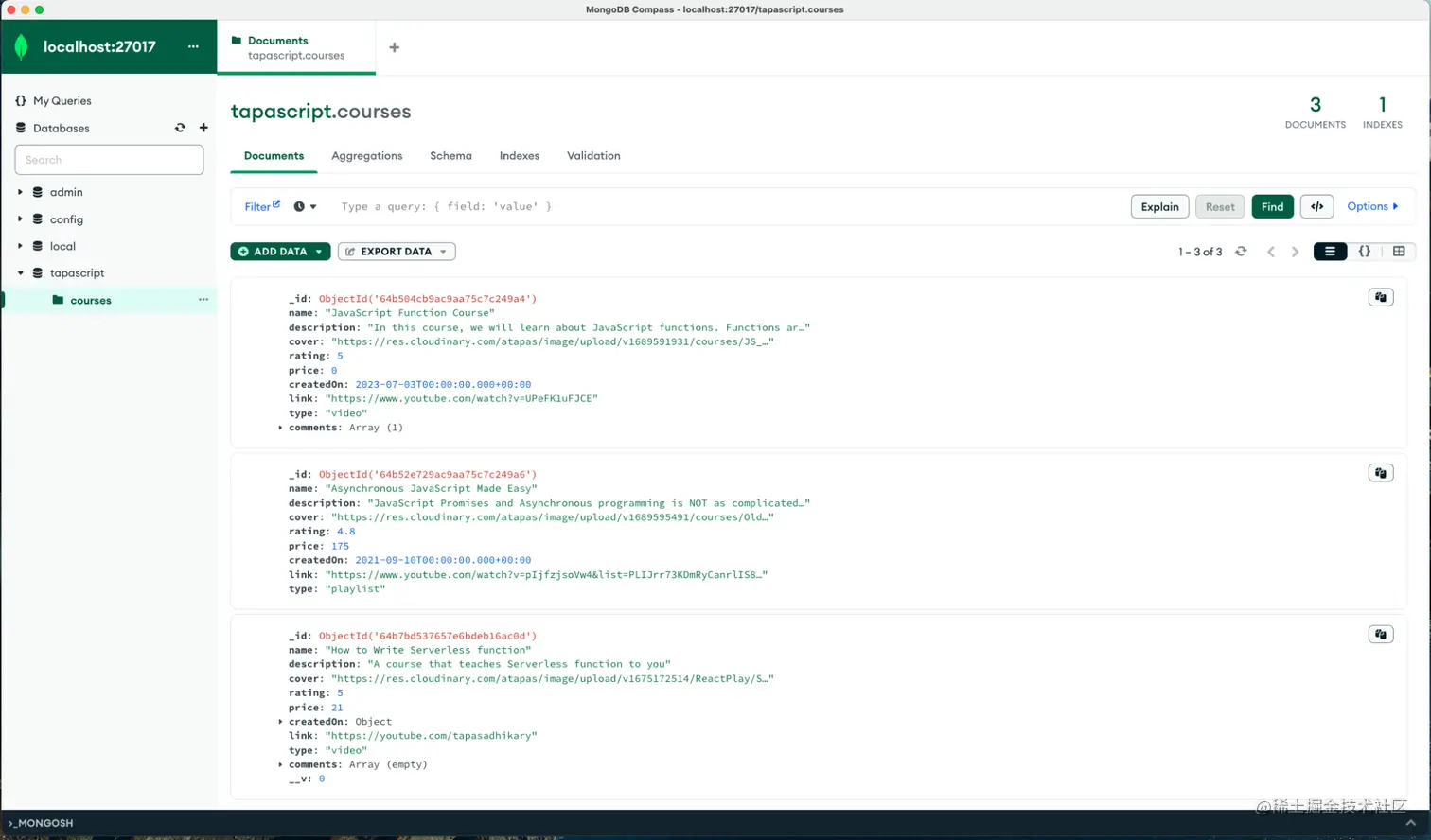Screen dimensions: 1431x840
Task: Open the MONGOSH shell bar
Action: click(x=715, y=823)
